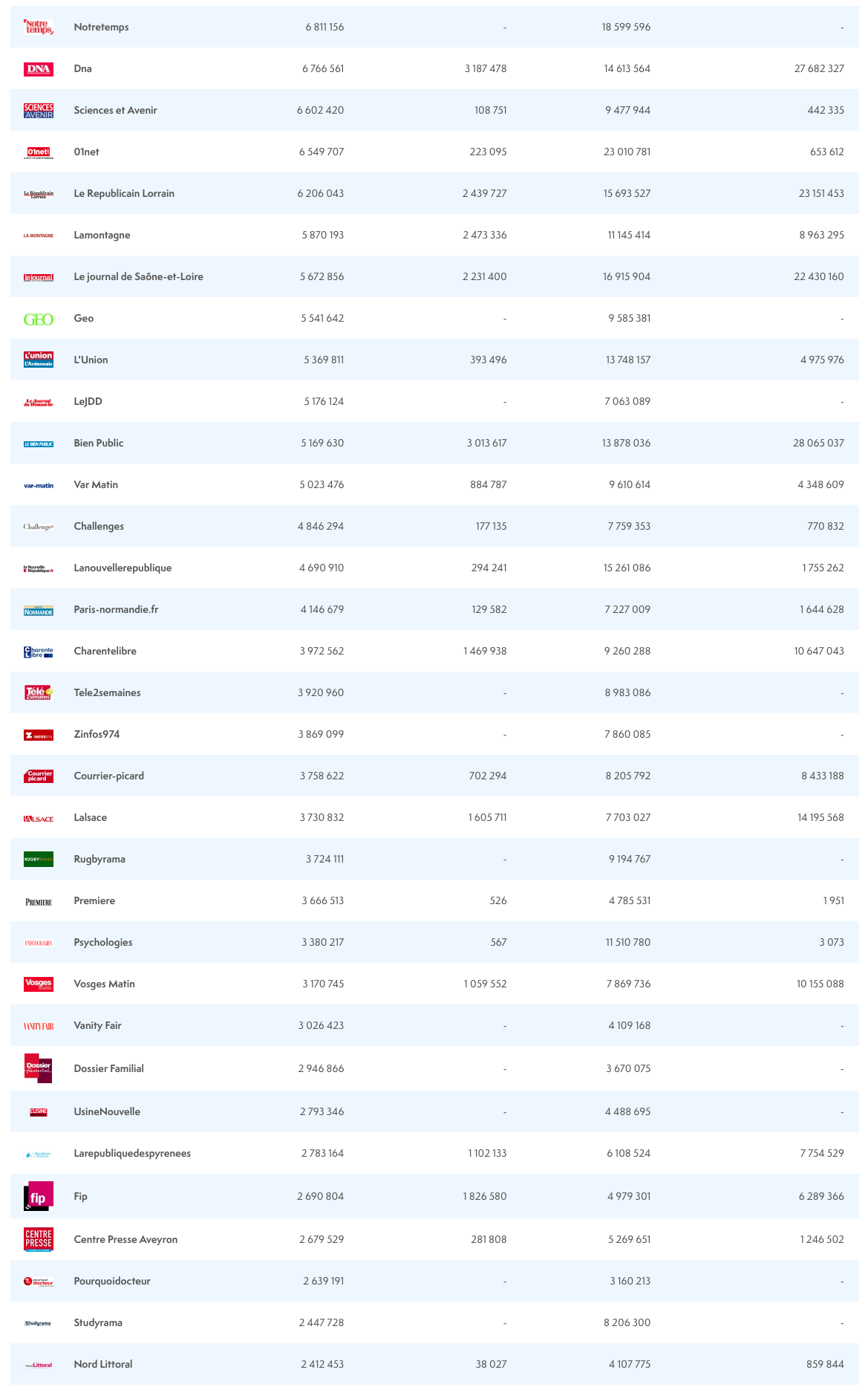Click the 01net value 23 010 781
This screenshot has width=868, height=1390.
point(627,152)
